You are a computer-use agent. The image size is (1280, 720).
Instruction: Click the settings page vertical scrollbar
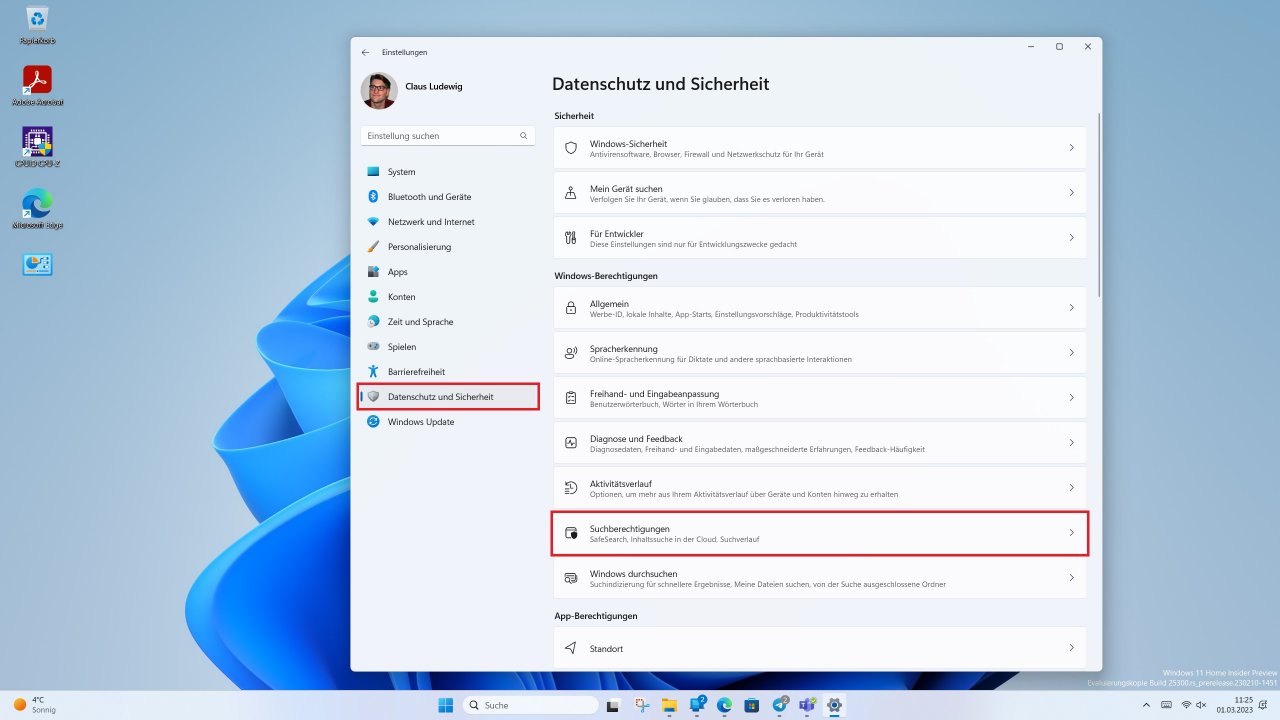tap(1099, 204)
